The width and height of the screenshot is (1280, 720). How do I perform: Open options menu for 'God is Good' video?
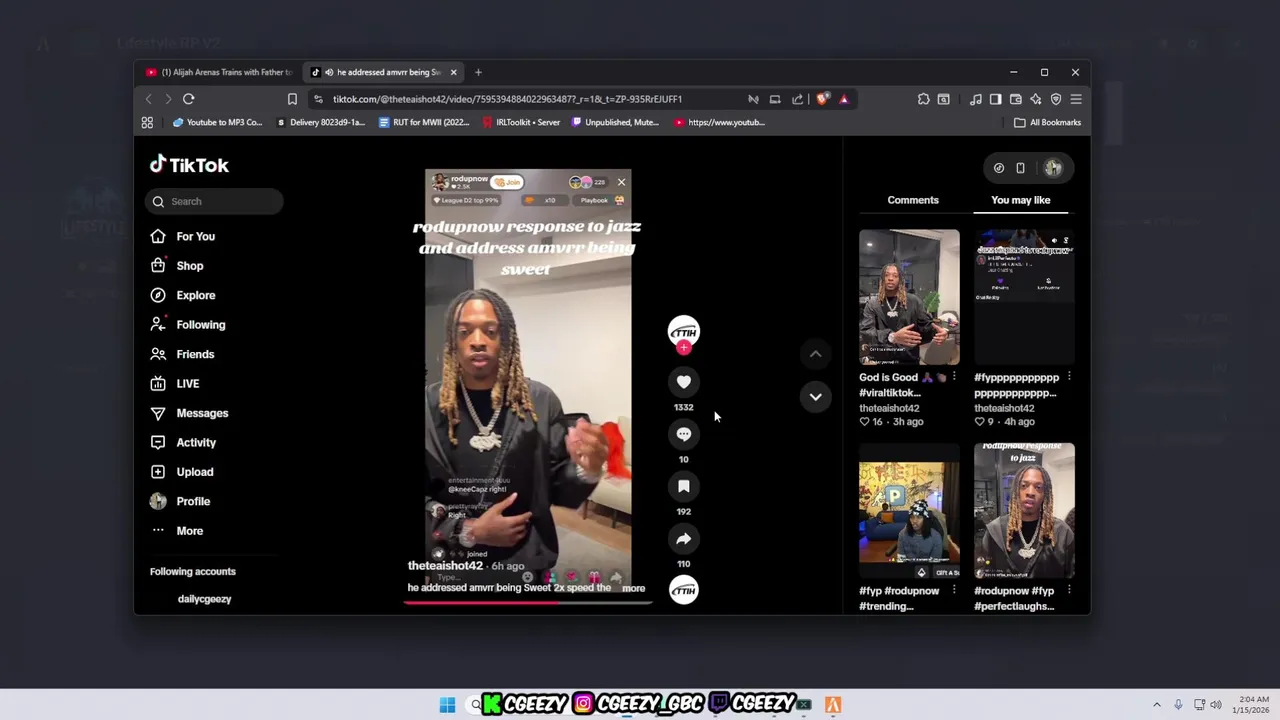click(954, 377)
